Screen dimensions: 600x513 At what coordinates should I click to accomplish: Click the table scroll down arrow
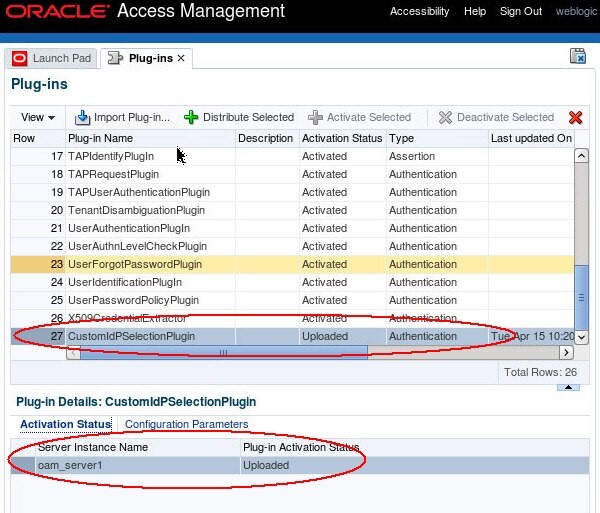pyautogui.click(x=581, y=337)
